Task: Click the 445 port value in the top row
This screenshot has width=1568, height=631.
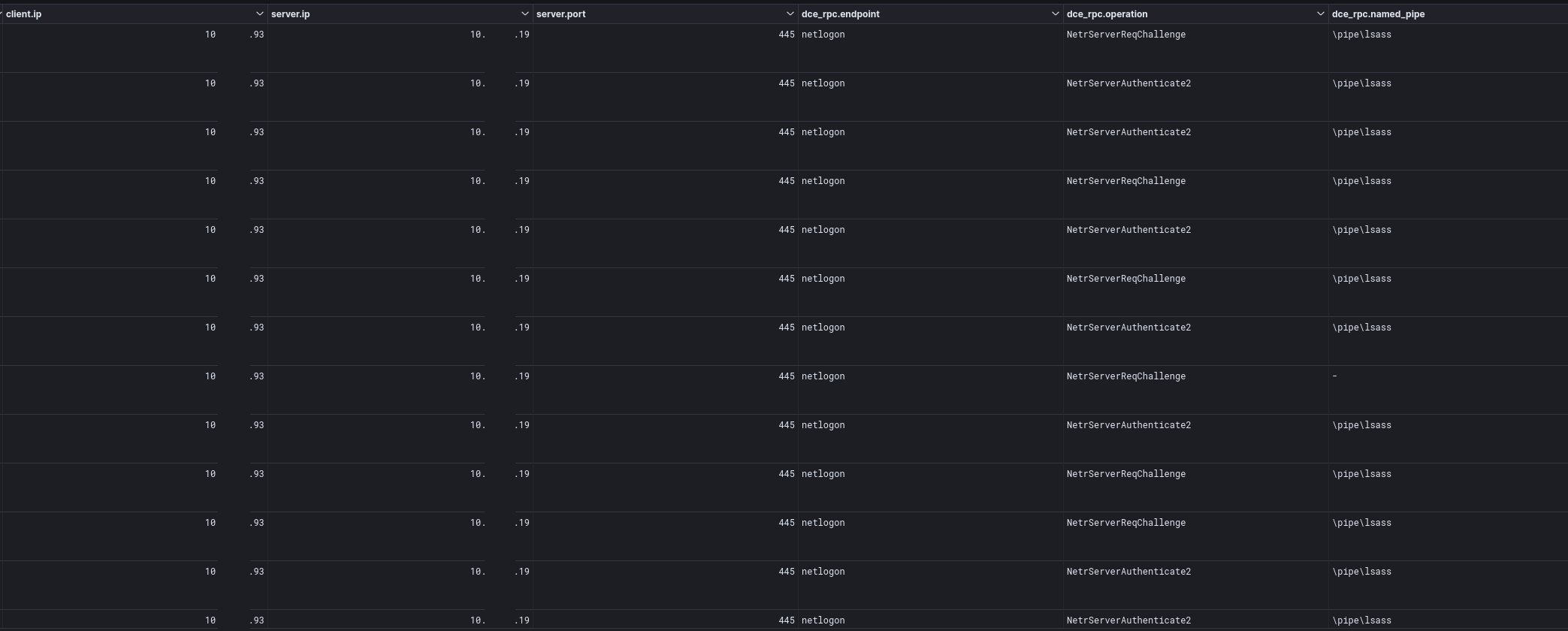Action: click(x=787, y=35)
